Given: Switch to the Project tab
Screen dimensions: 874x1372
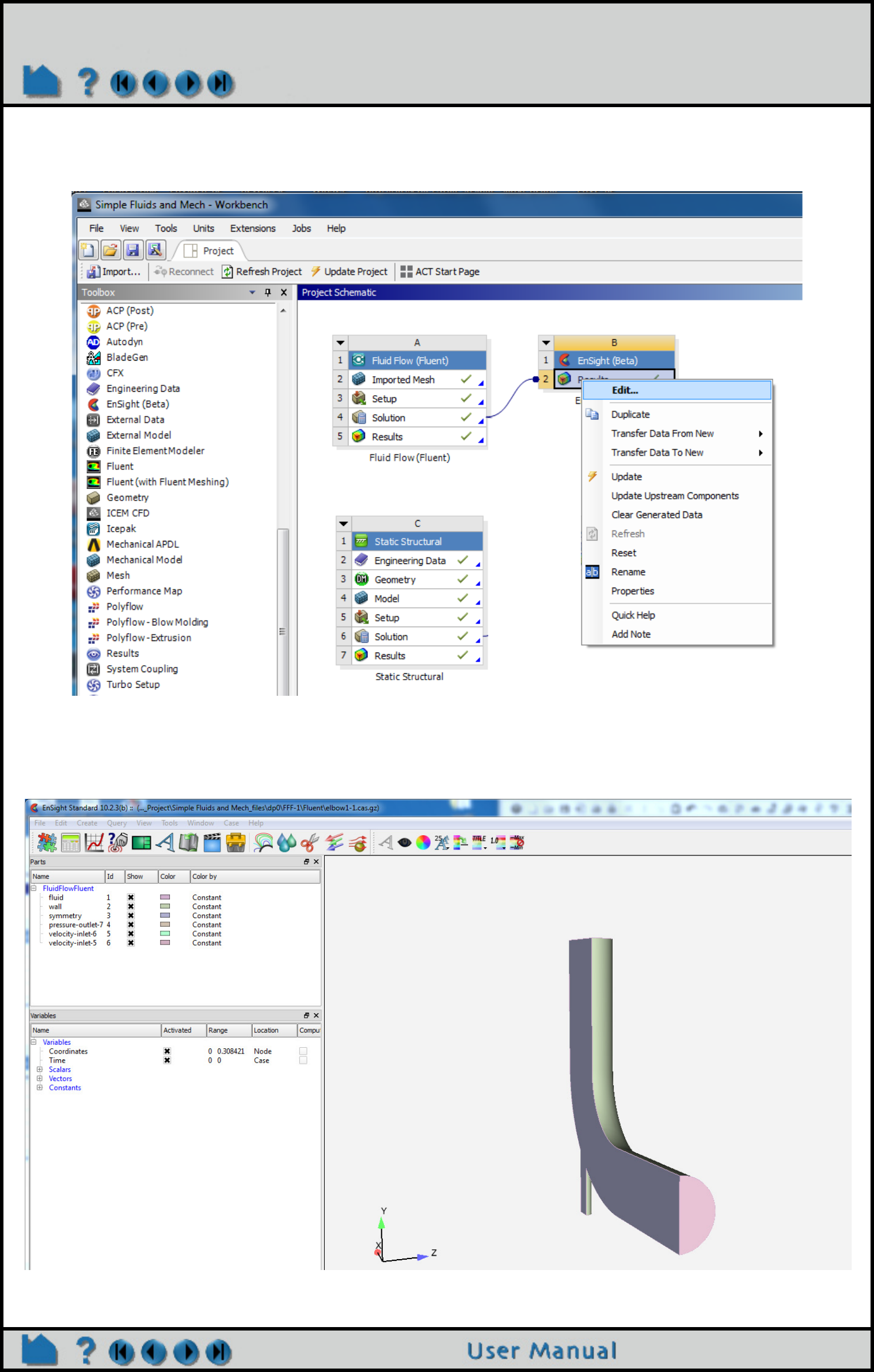Looking at the screenshot, I should [210, 251].
